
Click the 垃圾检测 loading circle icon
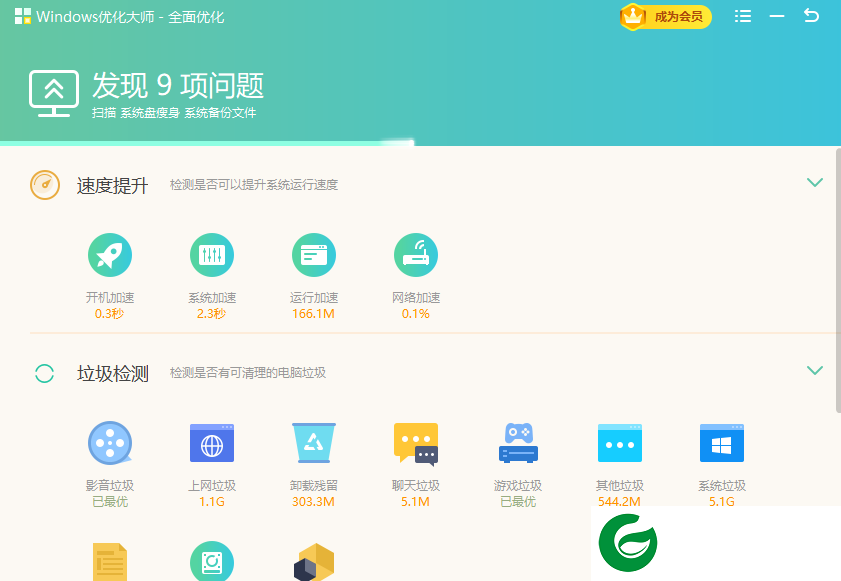coord(45,373)
